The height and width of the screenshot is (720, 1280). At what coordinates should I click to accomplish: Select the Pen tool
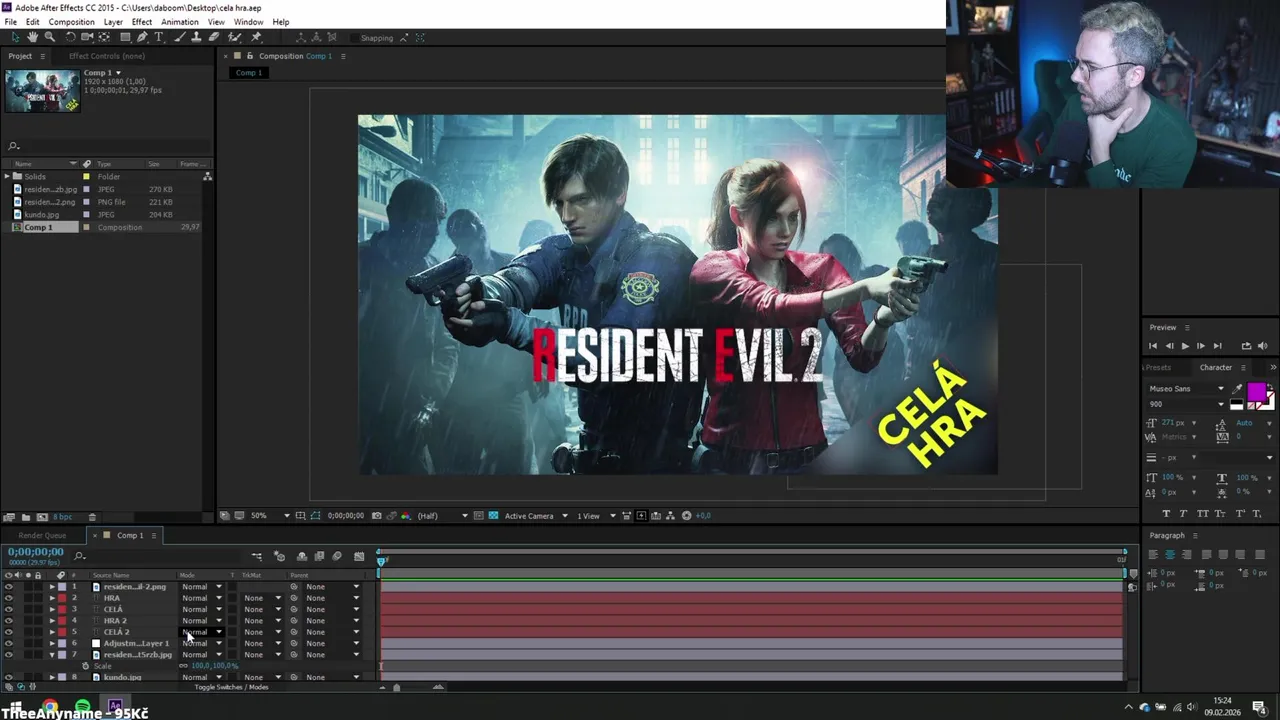142,37
